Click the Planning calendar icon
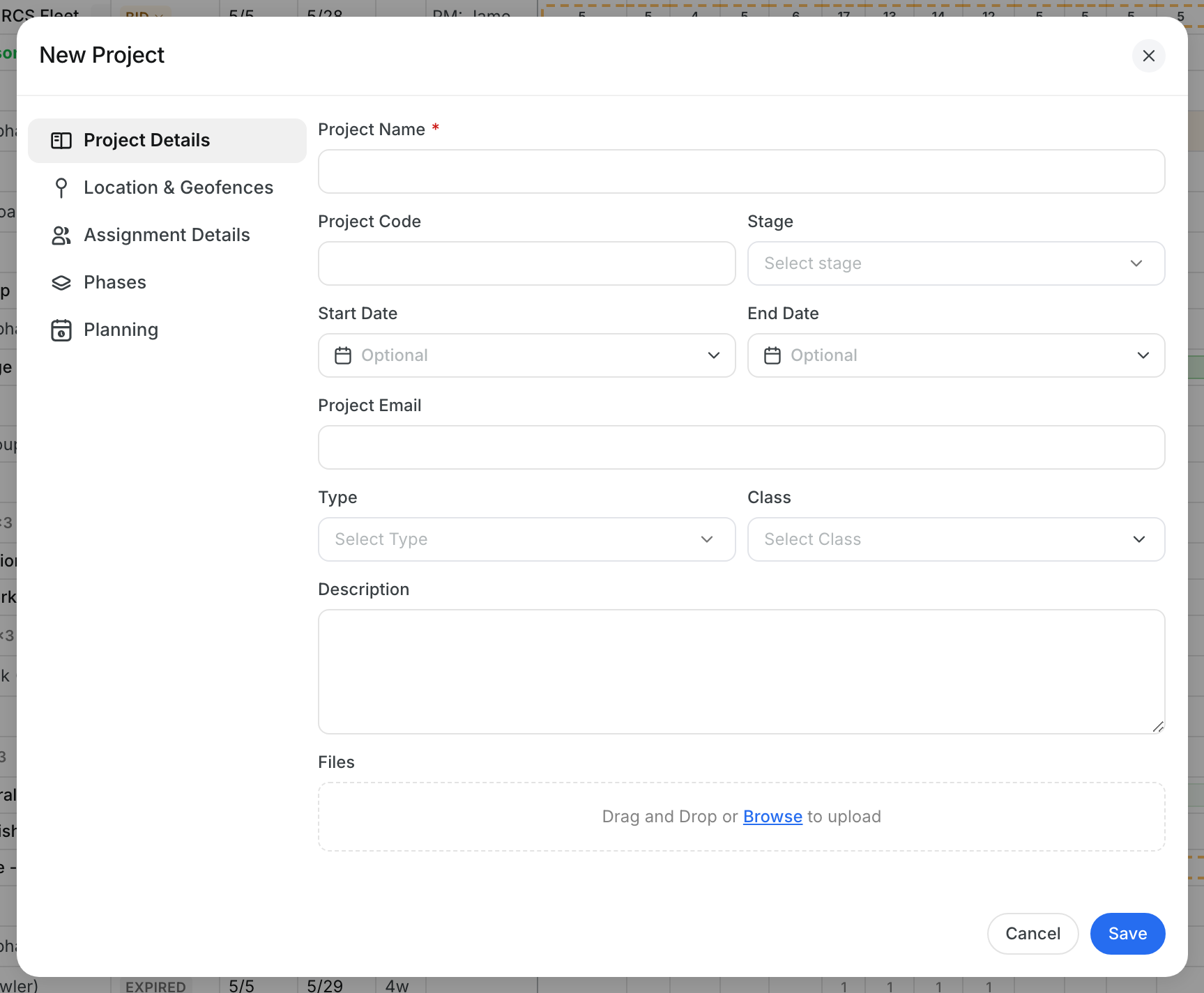The width and height of the screenshot is (1204, 993). click(x=61, y=330)
